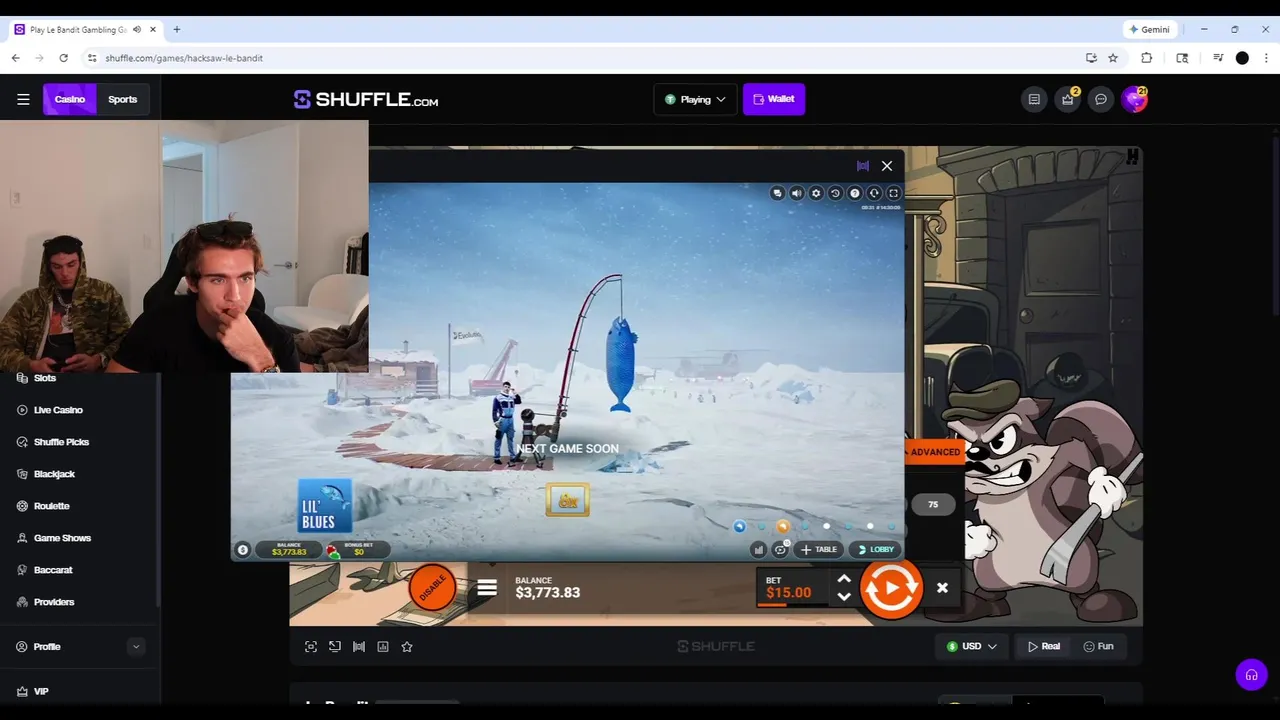Open live support headset bubble
This screenshot has width=1280, height=720.
(1251, 675)
